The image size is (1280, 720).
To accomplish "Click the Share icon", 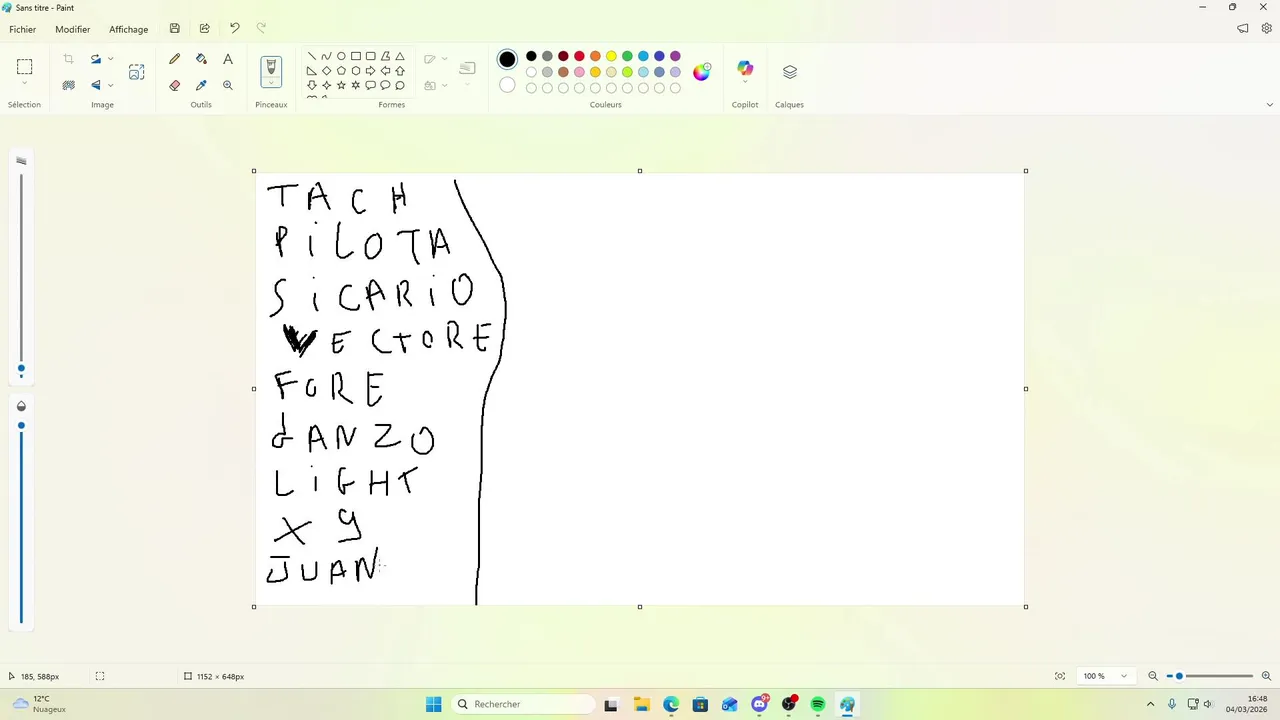I will pos(205,29).
